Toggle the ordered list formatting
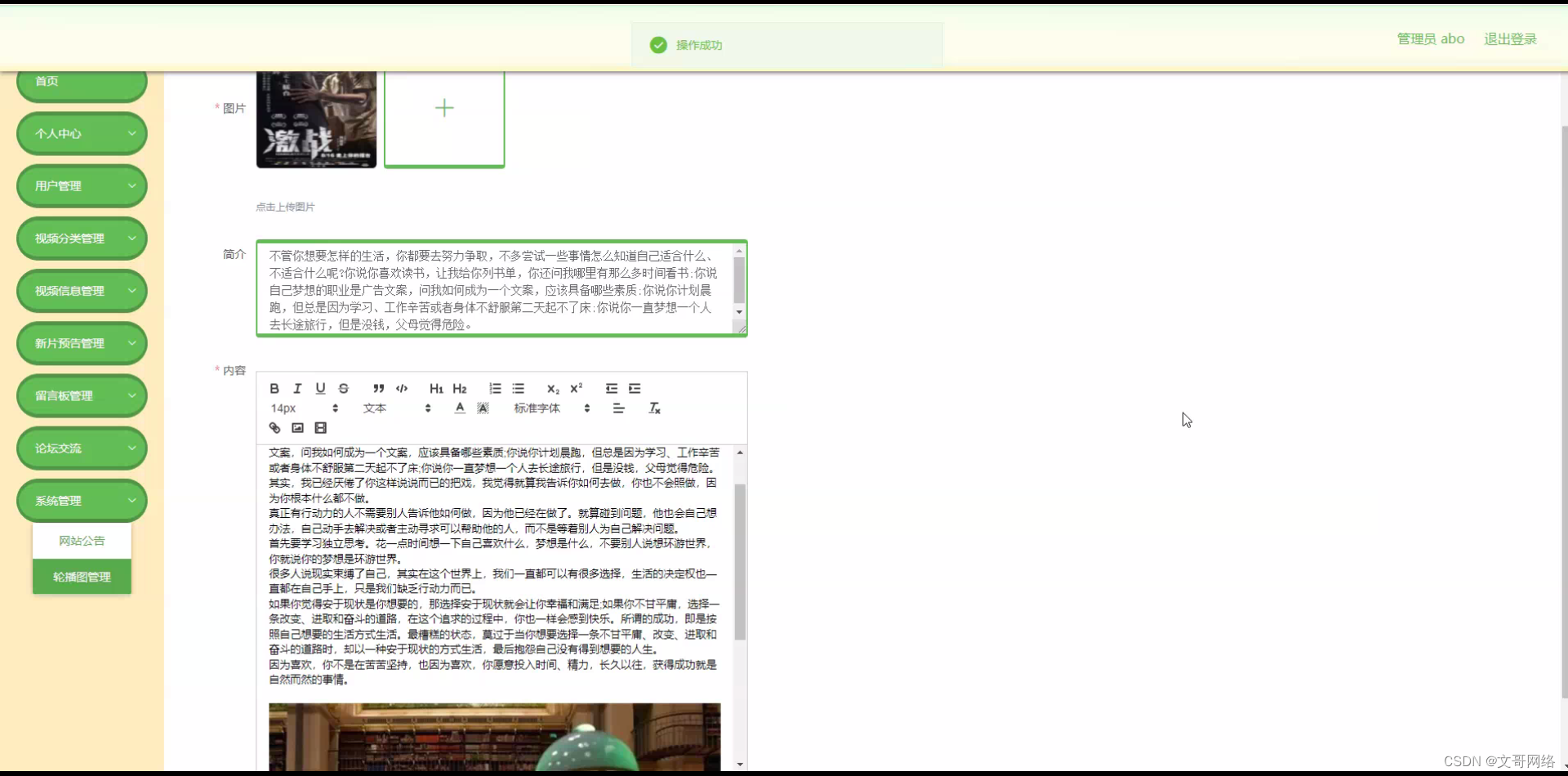 pyautogui.click(x=495, y=389)
